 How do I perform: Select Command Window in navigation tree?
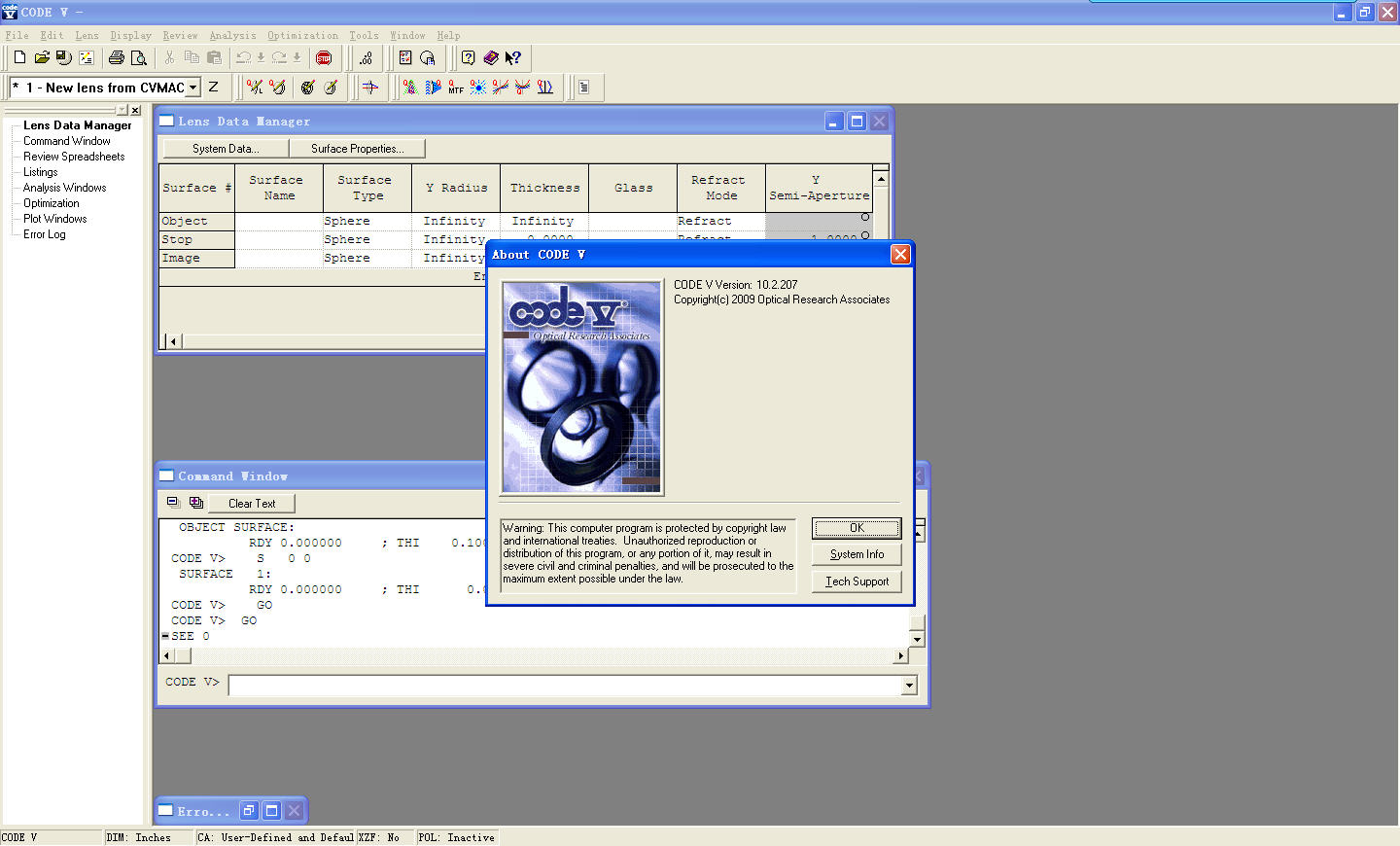pyautogui.click(x=67, y=141)
